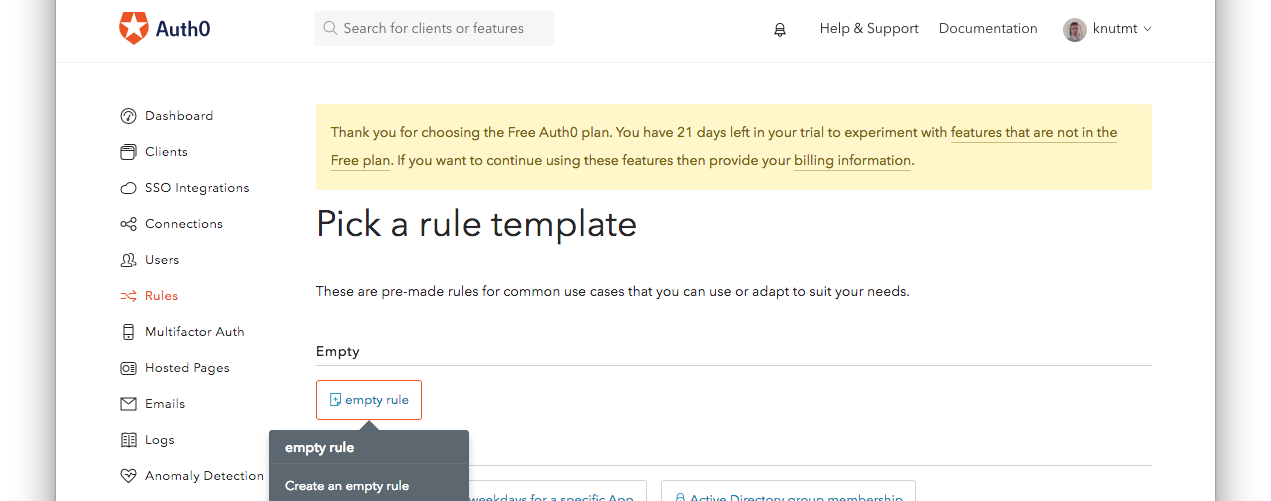Click the Multifactor Auth phone icon
The height and width of the screenshot is (501, 1271).
coord(128,332)
